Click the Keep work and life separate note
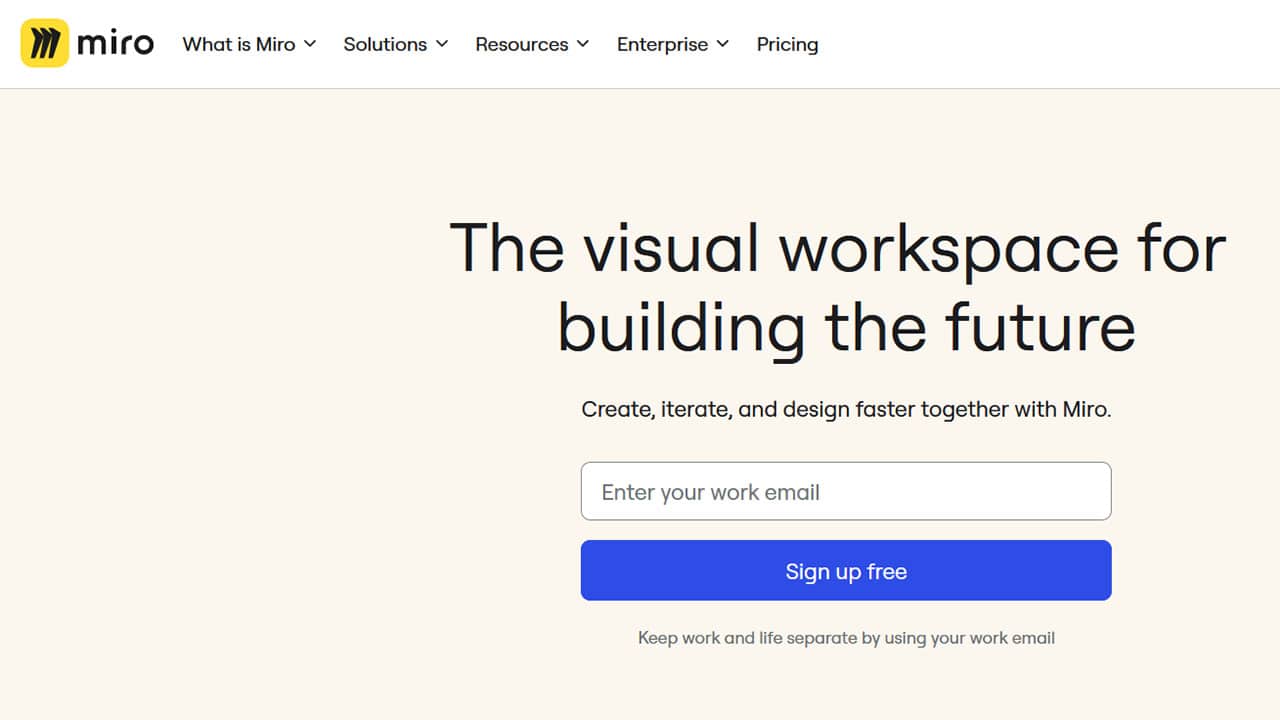Screen dimensions: 1280x720 click(846, 638)
